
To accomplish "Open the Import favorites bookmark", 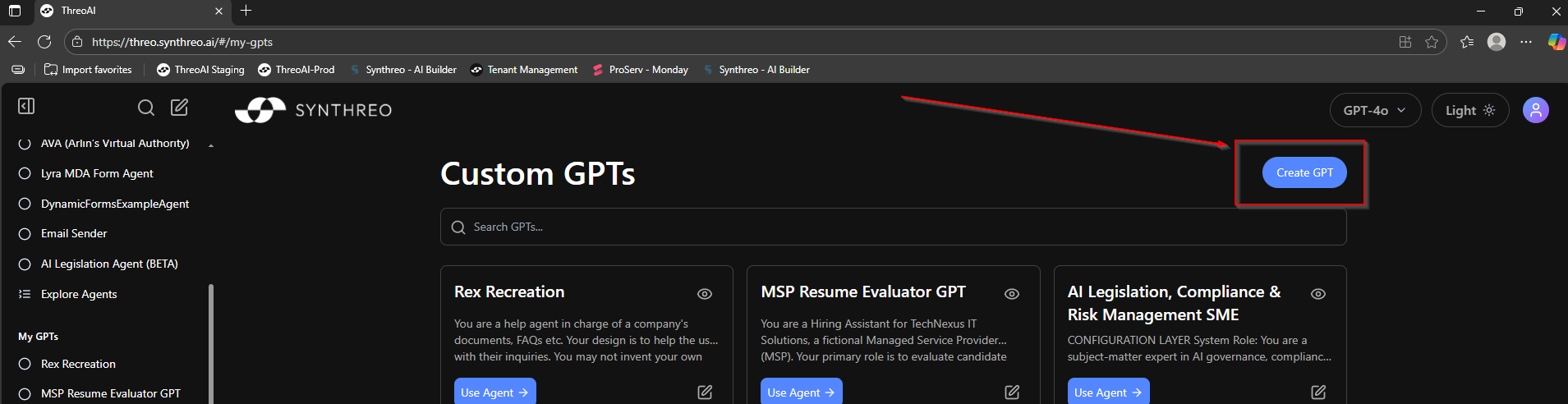I will point(88,70).
